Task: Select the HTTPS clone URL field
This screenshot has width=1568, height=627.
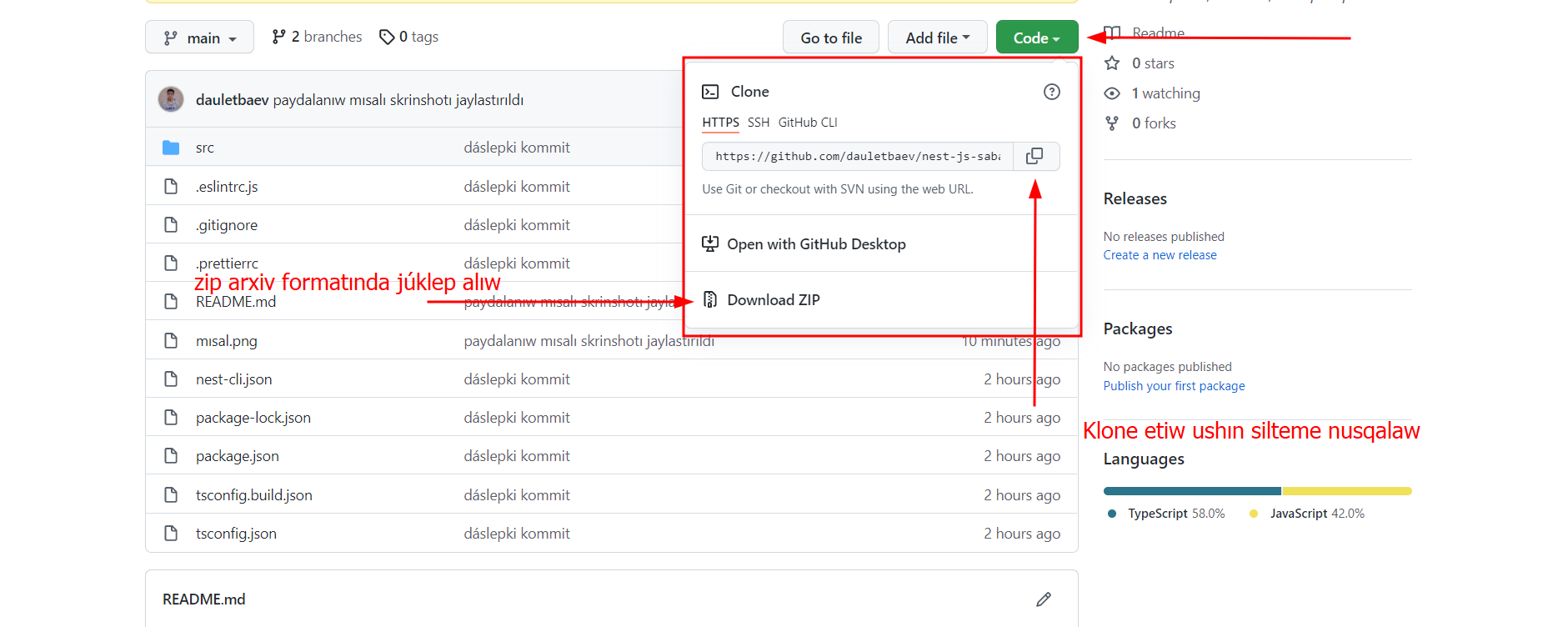Action: (x=858, y=156)
